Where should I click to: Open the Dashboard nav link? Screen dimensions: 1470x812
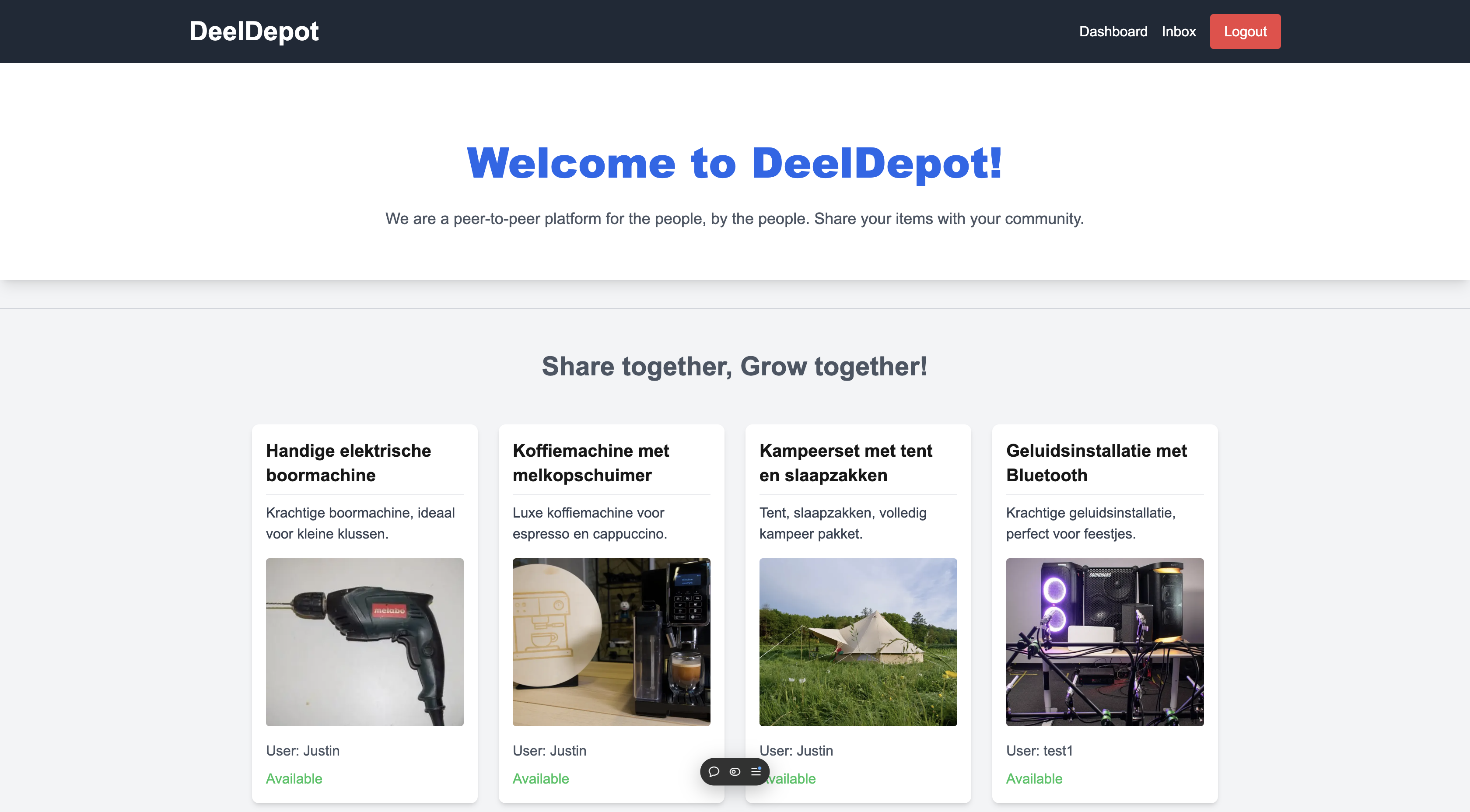[1113, 31]
